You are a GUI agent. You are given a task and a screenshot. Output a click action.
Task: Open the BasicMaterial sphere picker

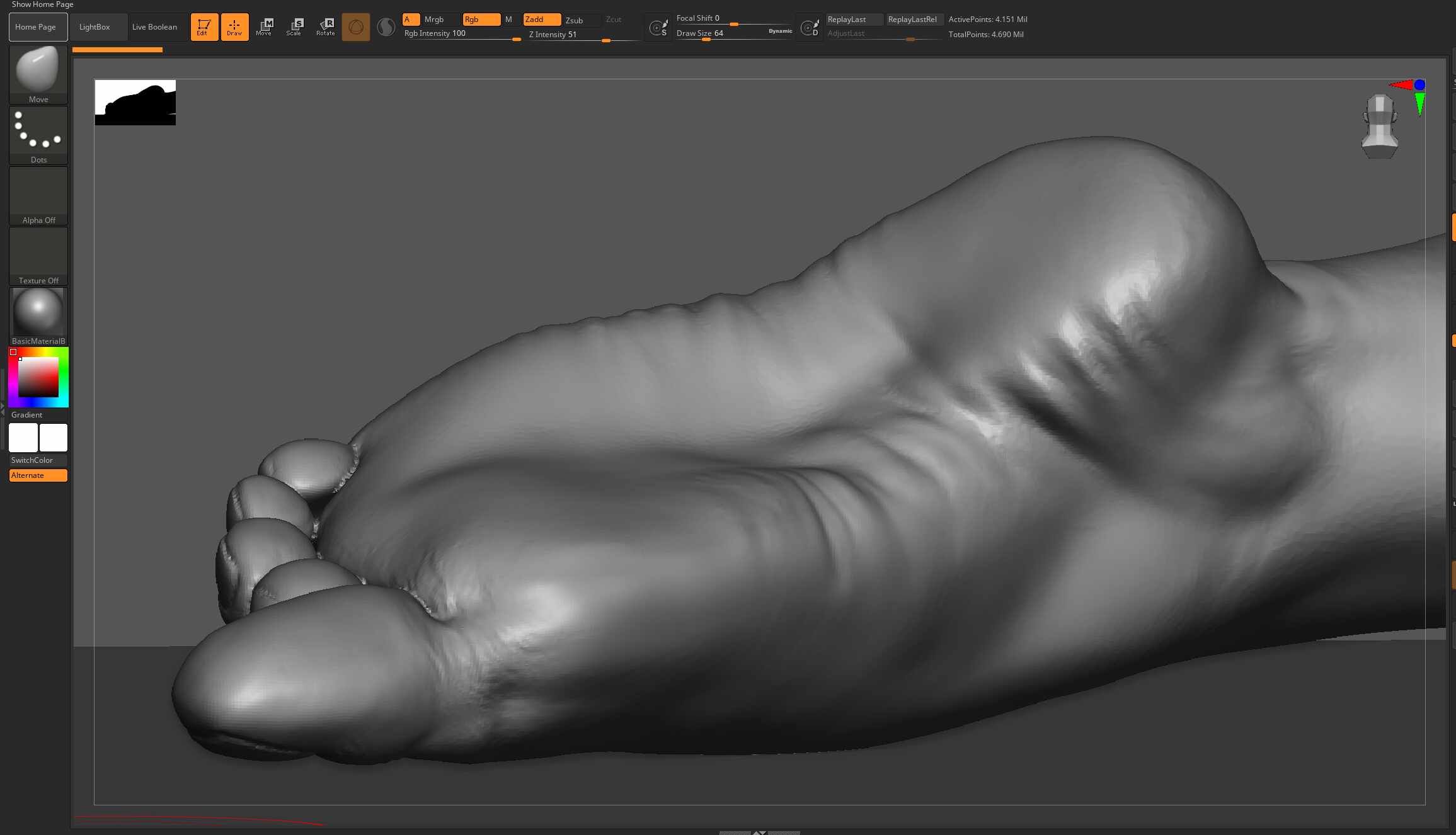(x=38, y=316)
